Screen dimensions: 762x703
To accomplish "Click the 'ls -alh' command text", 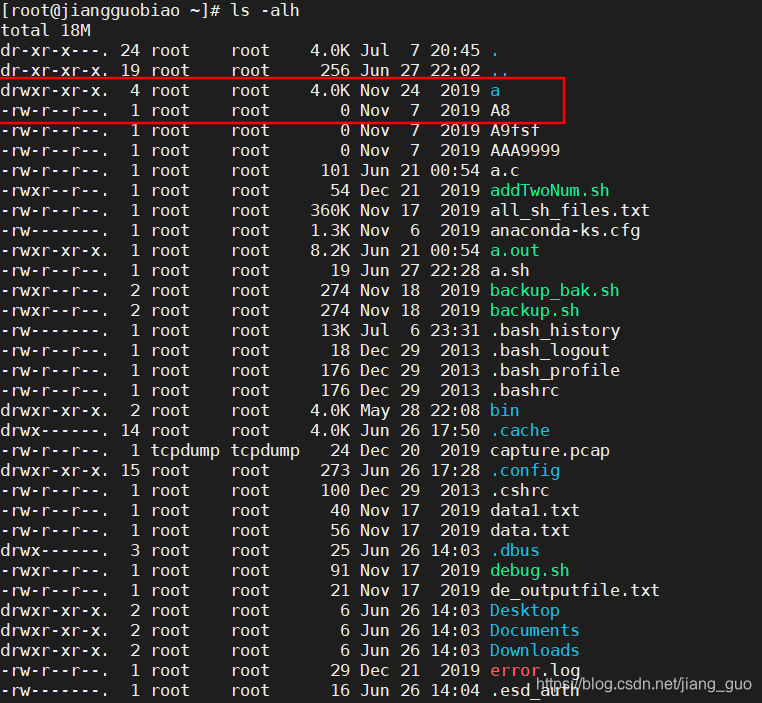I will point(265,10).
